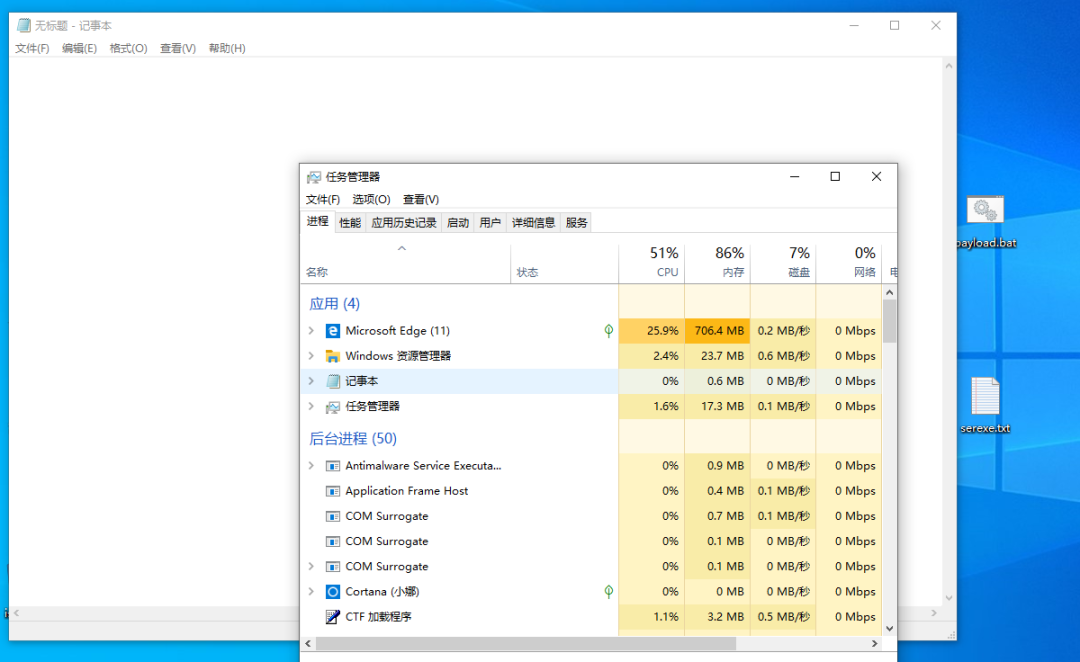This screenshot has height=662, width=1080.
Task: Click the Microsoft Edge process icon
Action: pos(333,331)
